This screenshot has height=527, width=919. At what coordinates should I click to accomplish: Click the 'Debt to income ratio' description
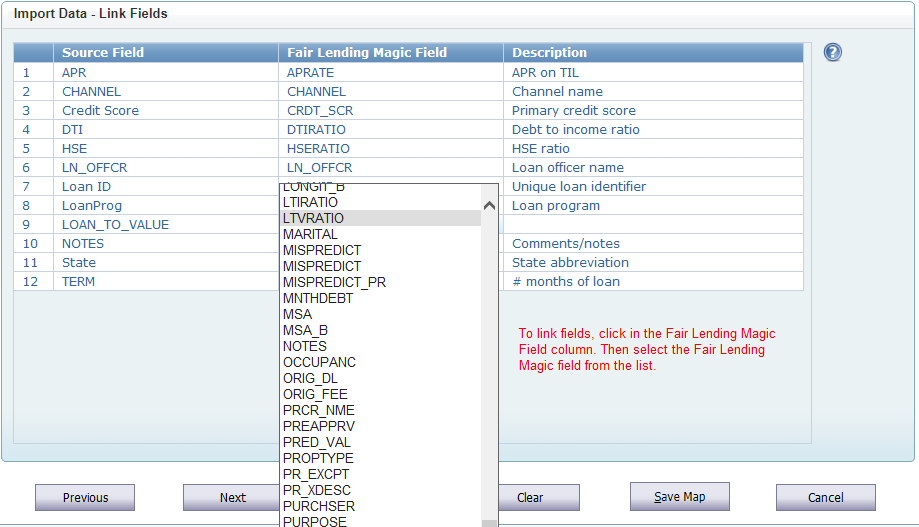(x=653, y=130)
